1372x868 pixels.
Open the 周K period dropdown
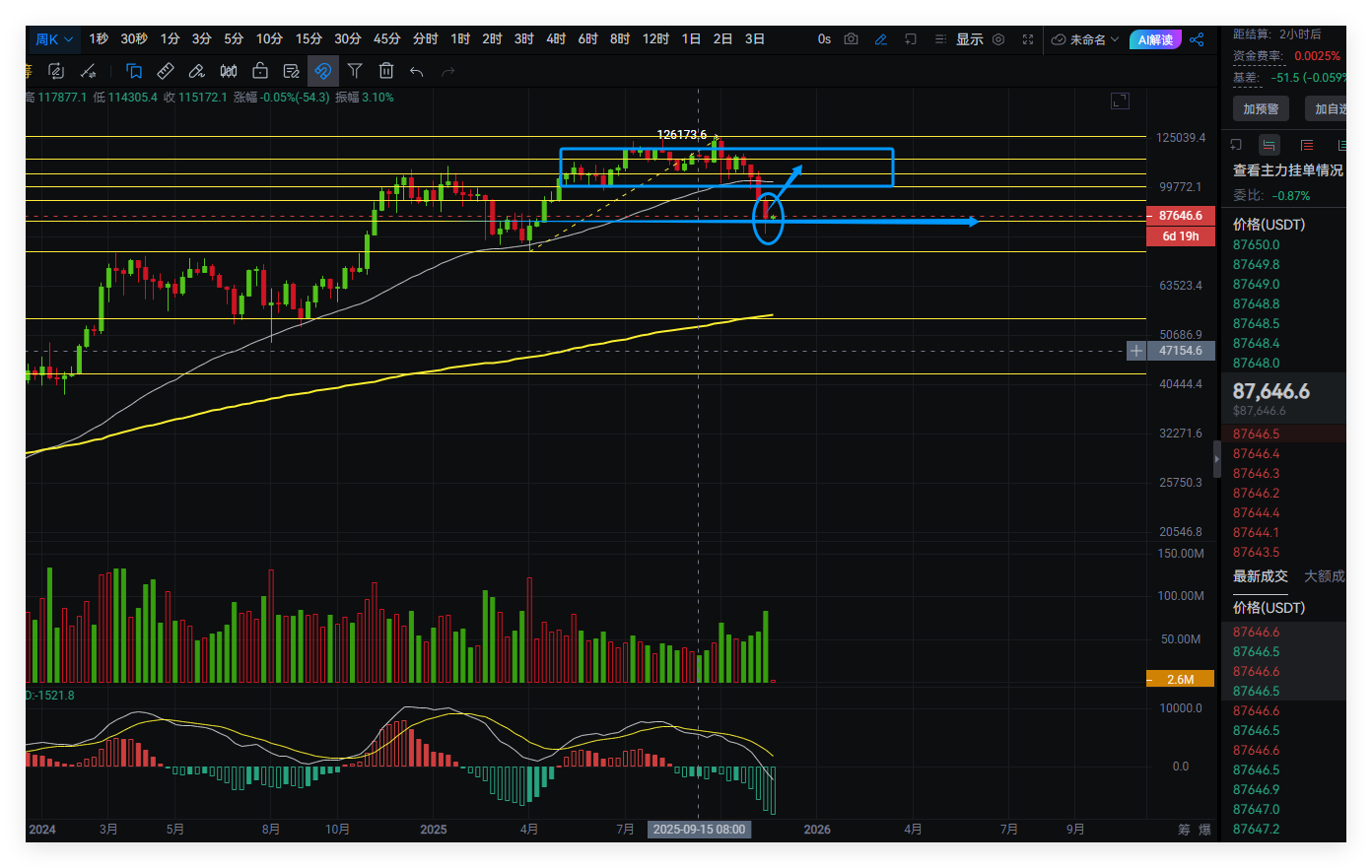tap(54, 39)
